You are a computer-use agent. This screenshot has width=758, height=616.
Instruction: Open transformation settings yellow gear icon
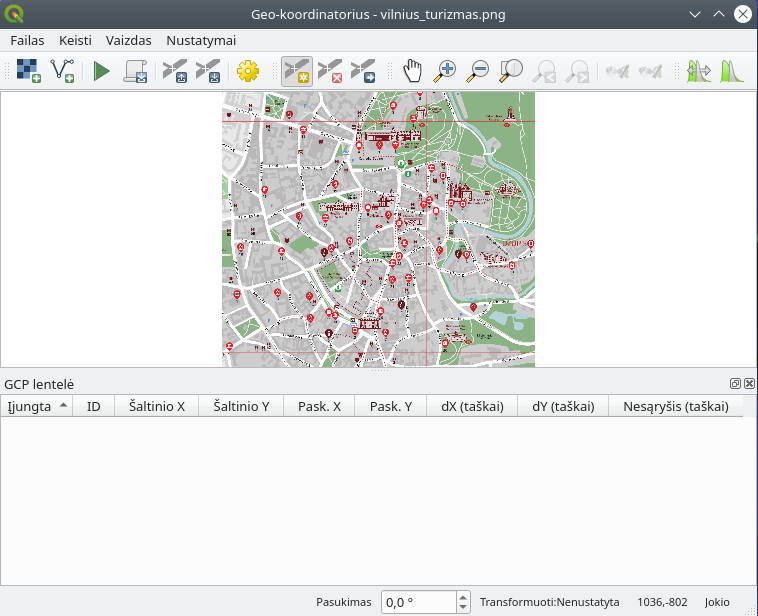coord(248,71)
